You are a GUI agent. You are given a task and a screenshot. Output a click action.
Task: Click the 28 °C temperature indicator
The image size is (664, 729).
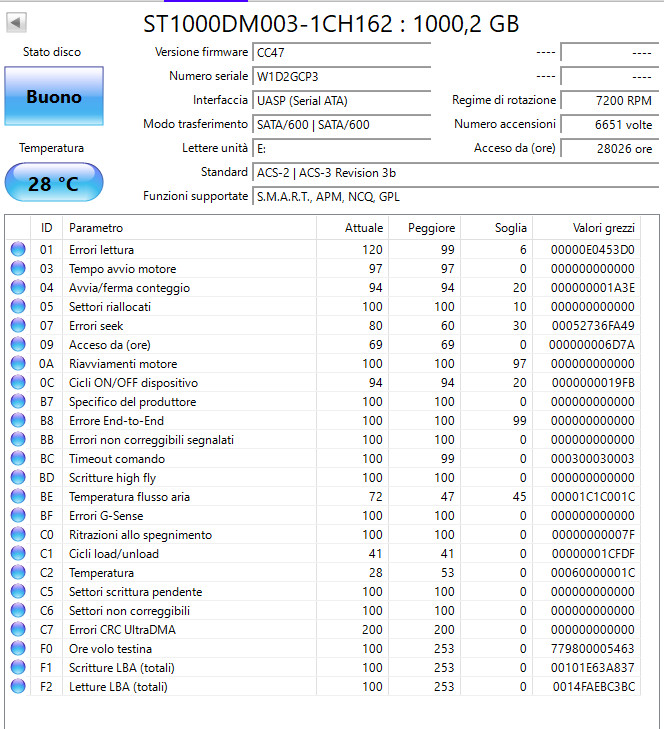pos(54,183)
